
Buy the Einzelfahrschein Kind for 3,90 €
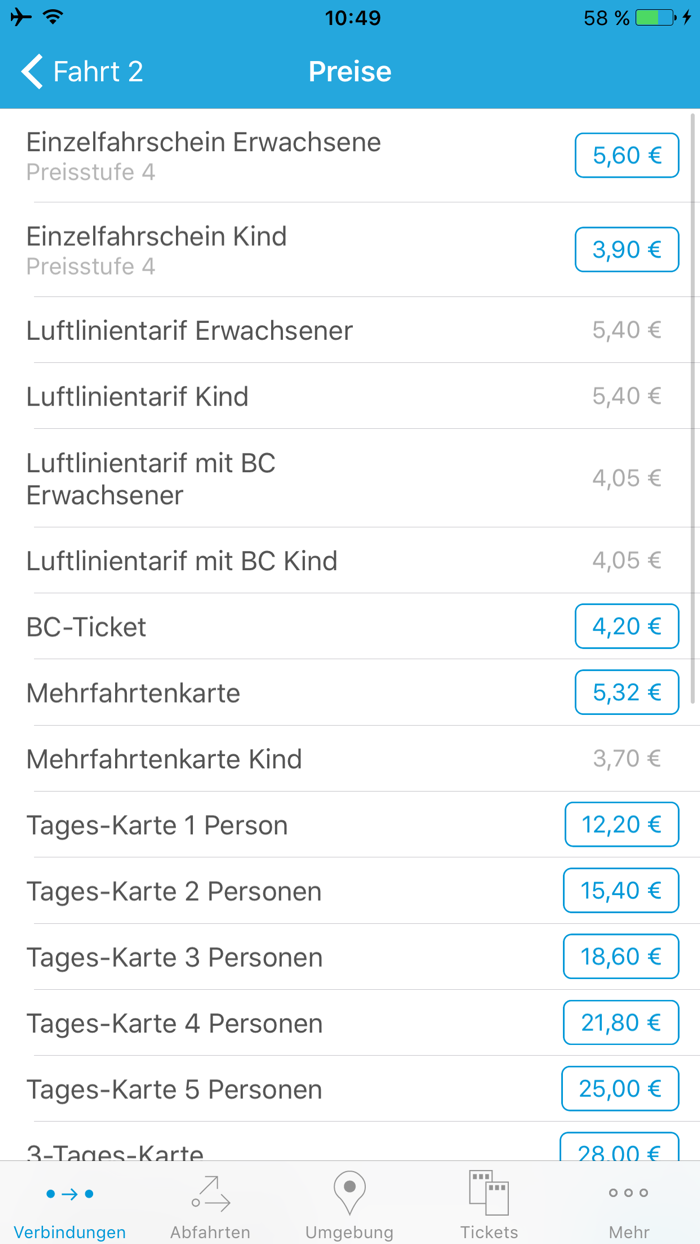[627, 249]
